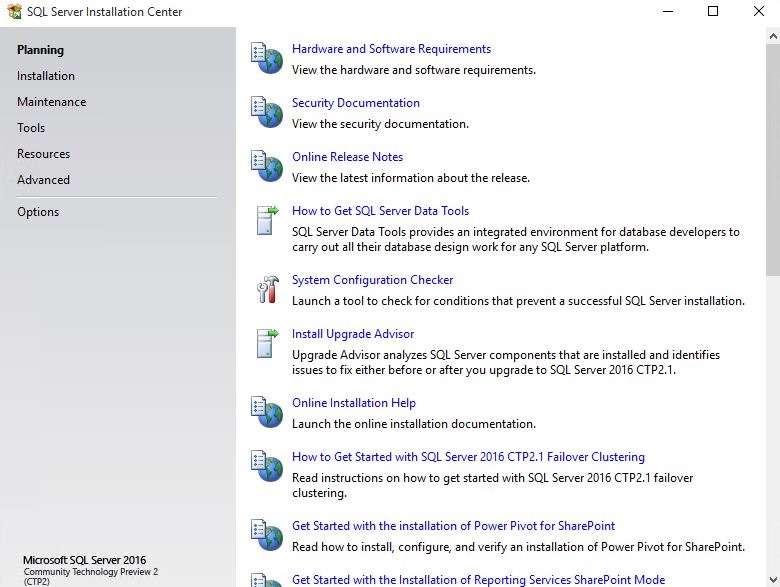Click the Online Installation Help globe icon
The image size is (780, 587).
point(267,412)
